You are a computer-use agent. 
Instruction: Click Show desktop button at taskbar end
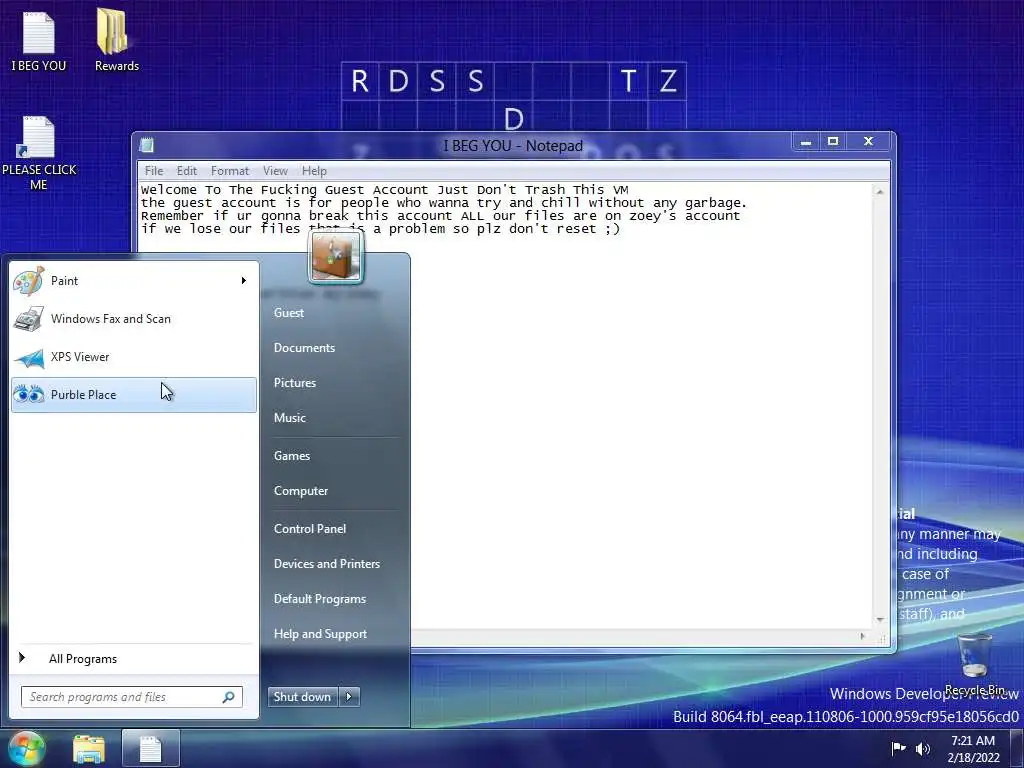tap(1017, 748)
